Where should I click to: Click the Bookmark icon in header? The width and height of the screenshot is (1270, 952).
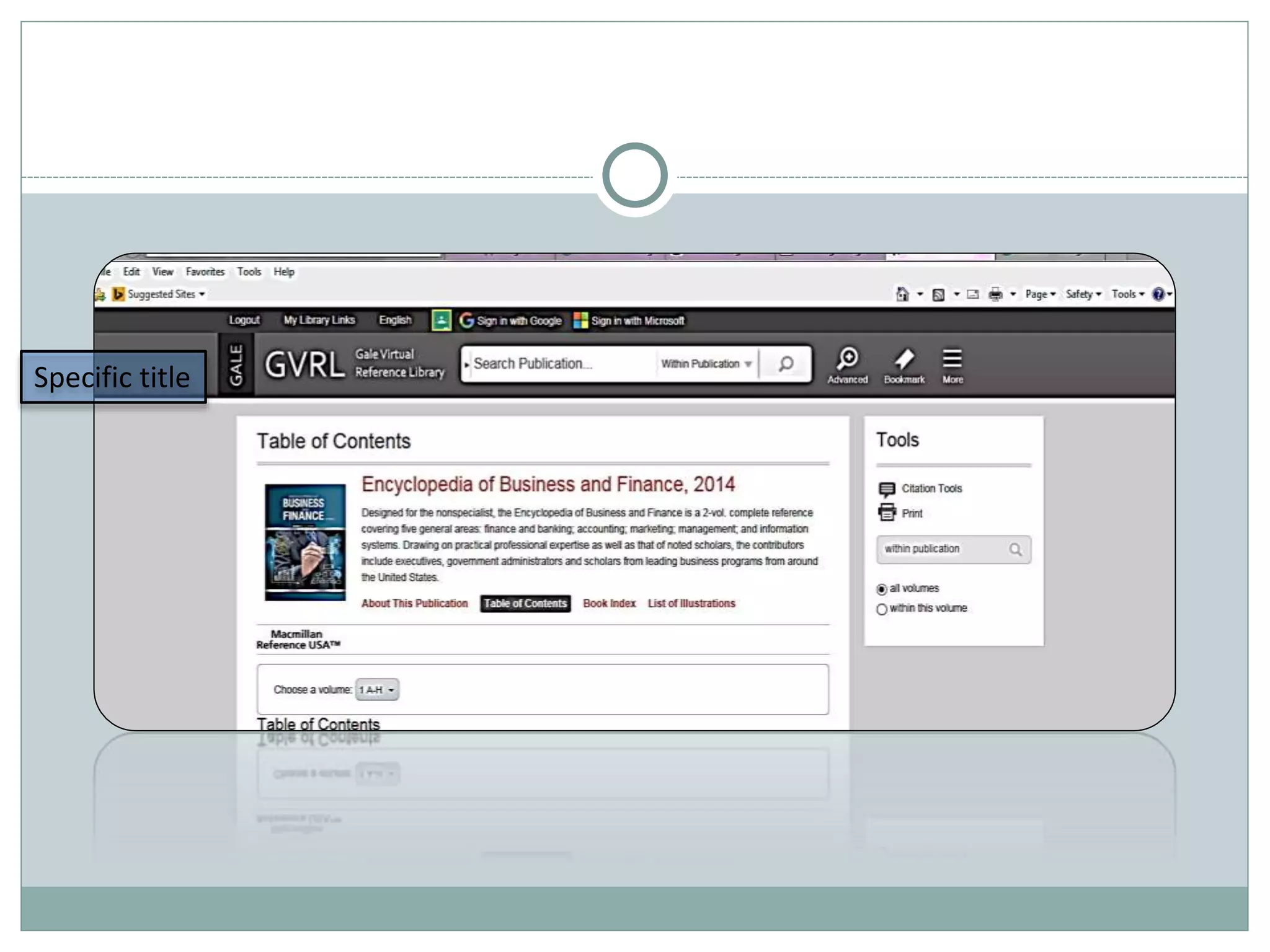coord(904,359)
